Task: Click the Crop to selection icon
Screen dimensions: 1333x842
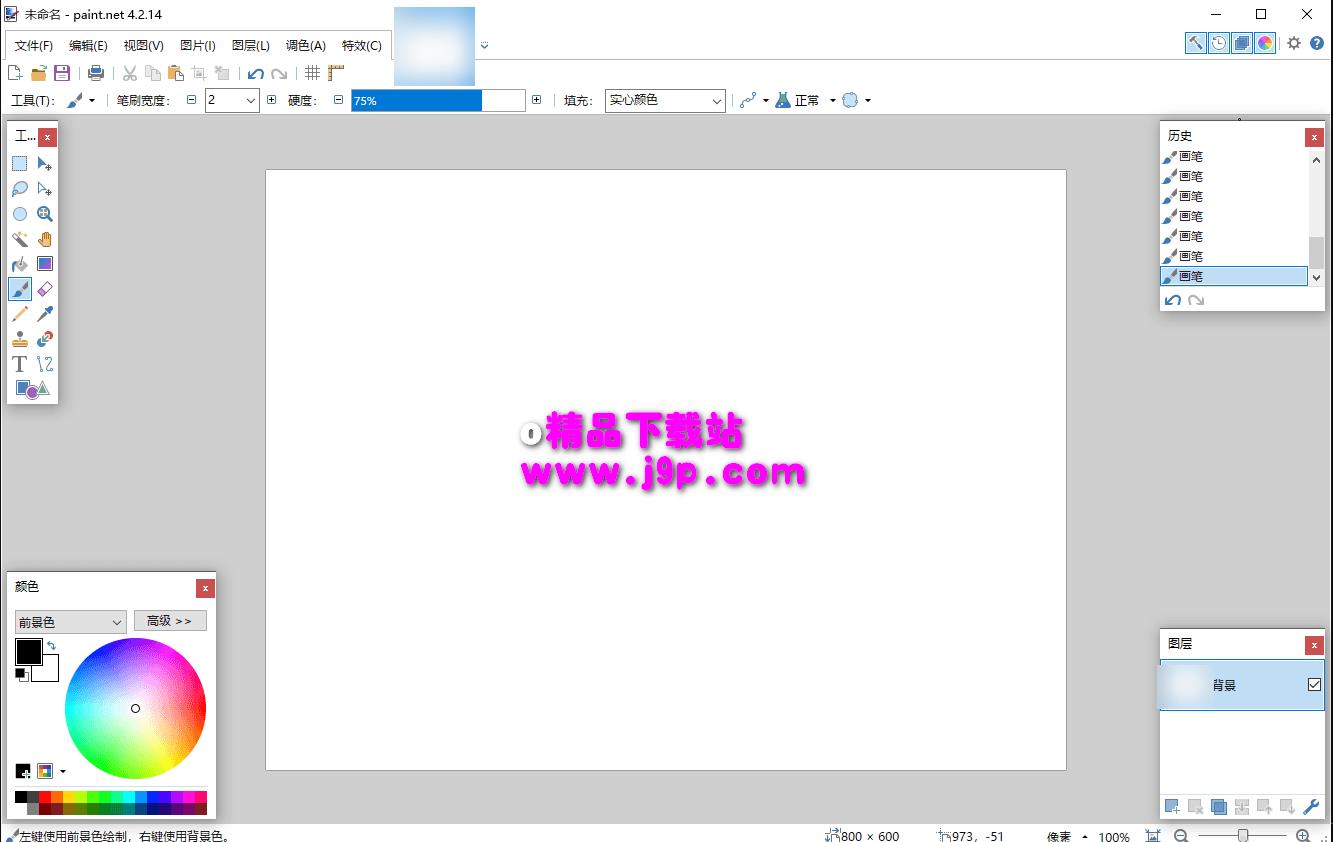Action: pyautogui.click(x=199, y=73)
